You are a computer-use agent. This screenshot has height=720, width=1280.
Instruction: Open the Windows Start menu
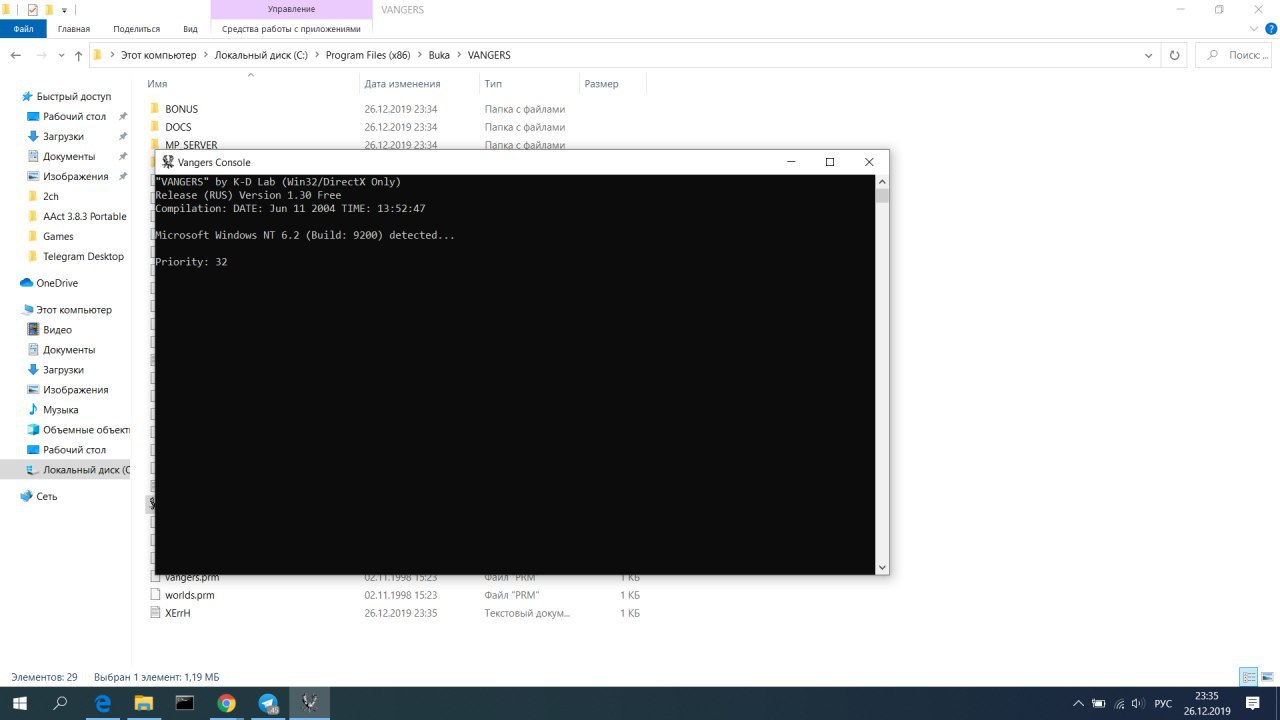19,703
